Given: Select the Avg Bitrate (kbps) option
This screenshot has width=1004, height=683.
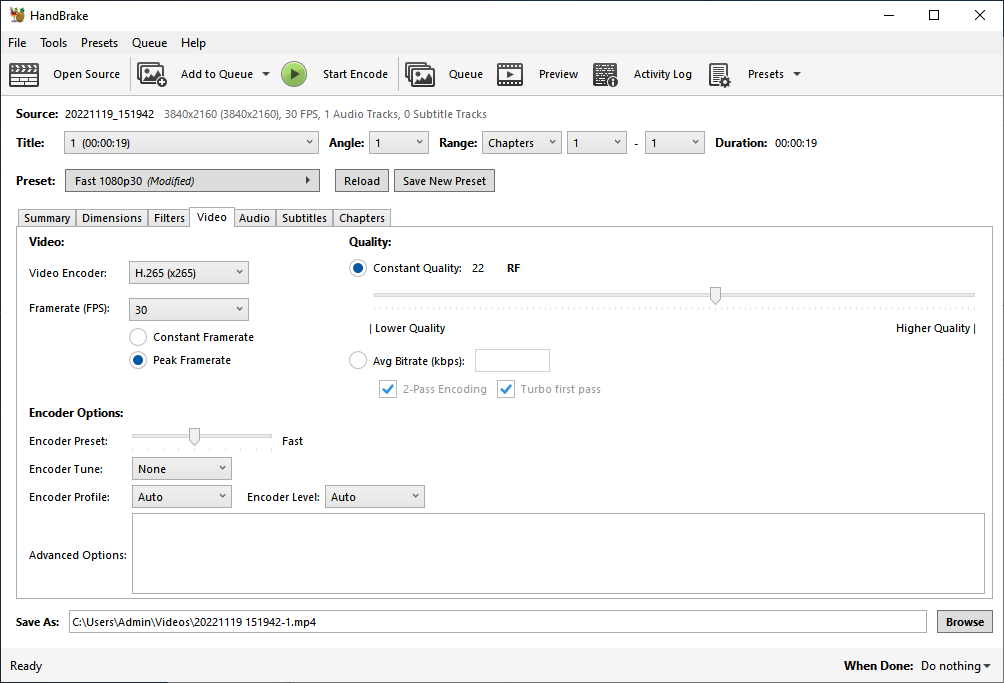Looking at the screenshot, I should tap(358, 361).
